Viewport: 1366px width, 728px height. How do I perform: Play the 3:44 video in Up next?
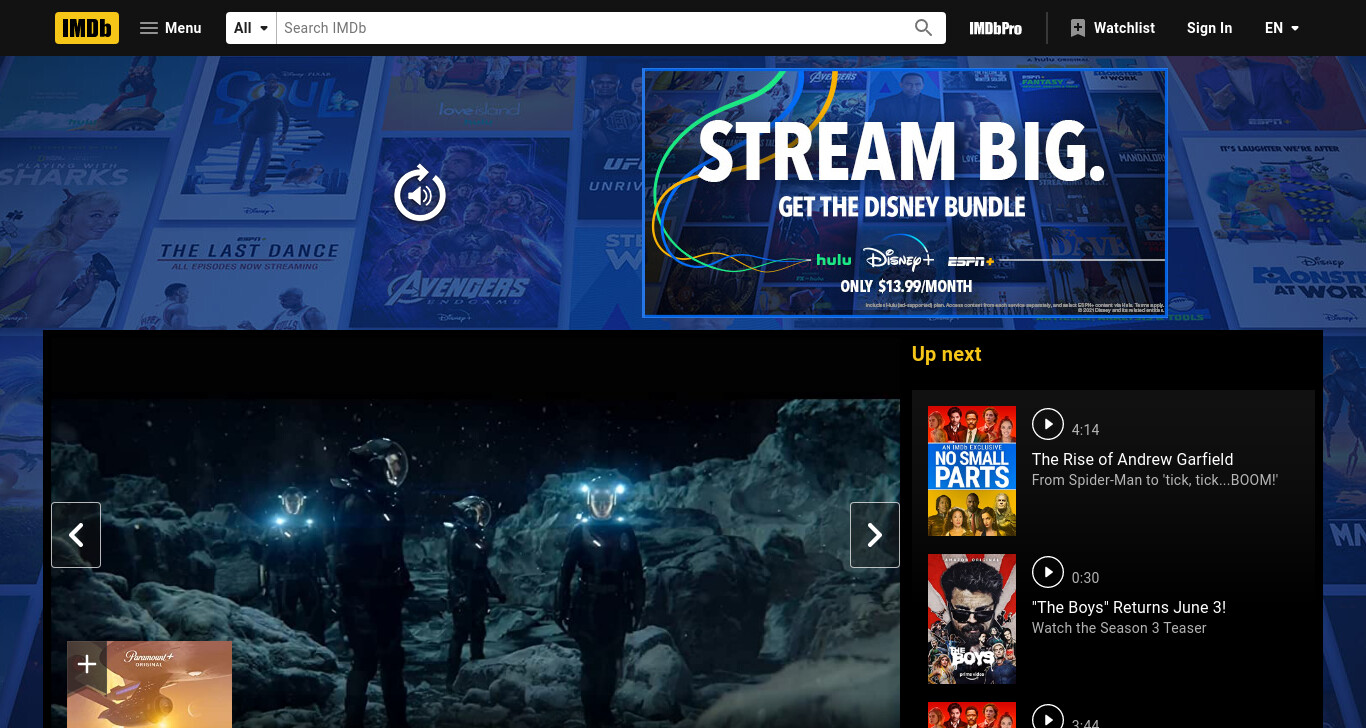point(1048,718)
